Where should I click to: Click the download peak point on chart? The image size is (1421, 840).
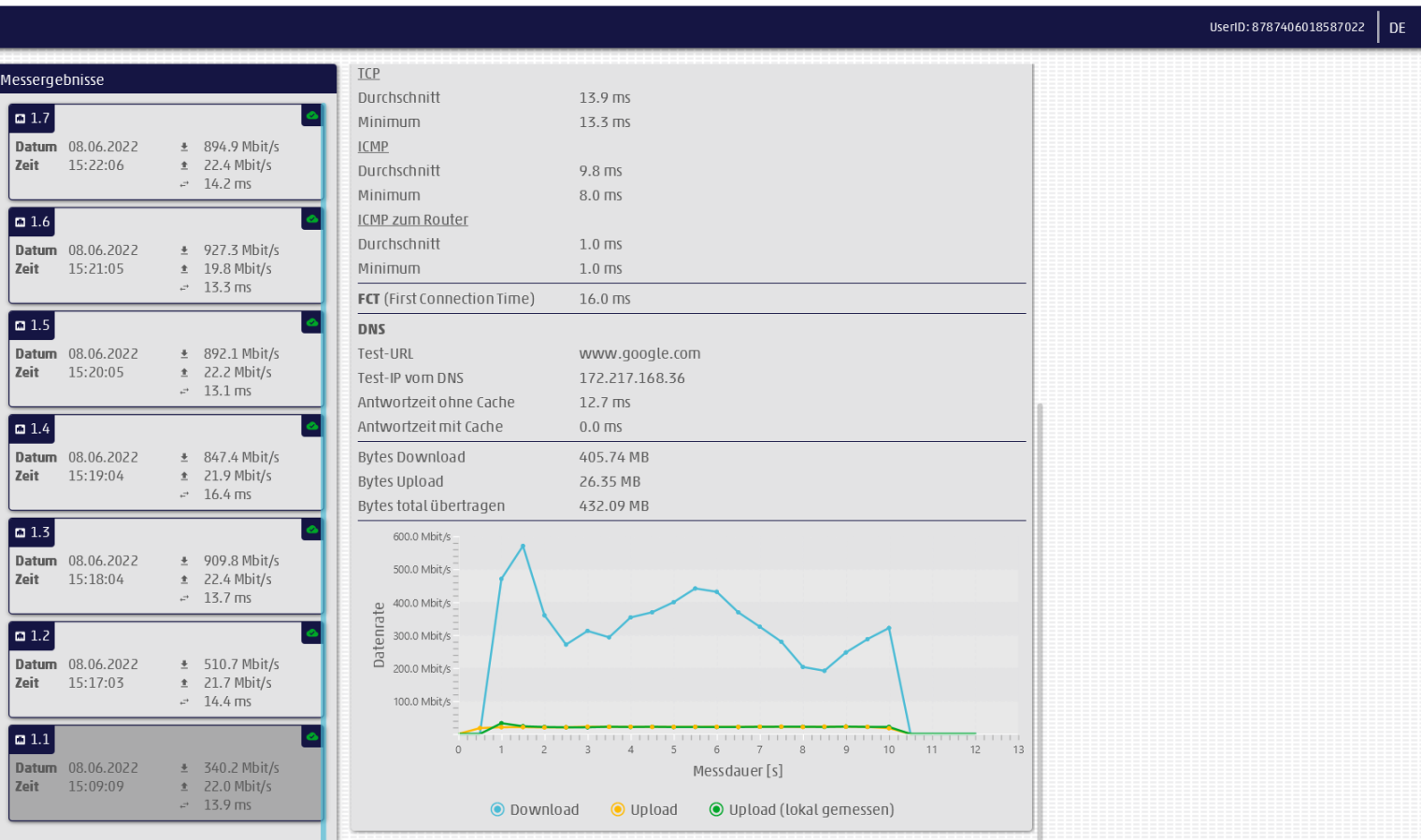tap(523, 546)
